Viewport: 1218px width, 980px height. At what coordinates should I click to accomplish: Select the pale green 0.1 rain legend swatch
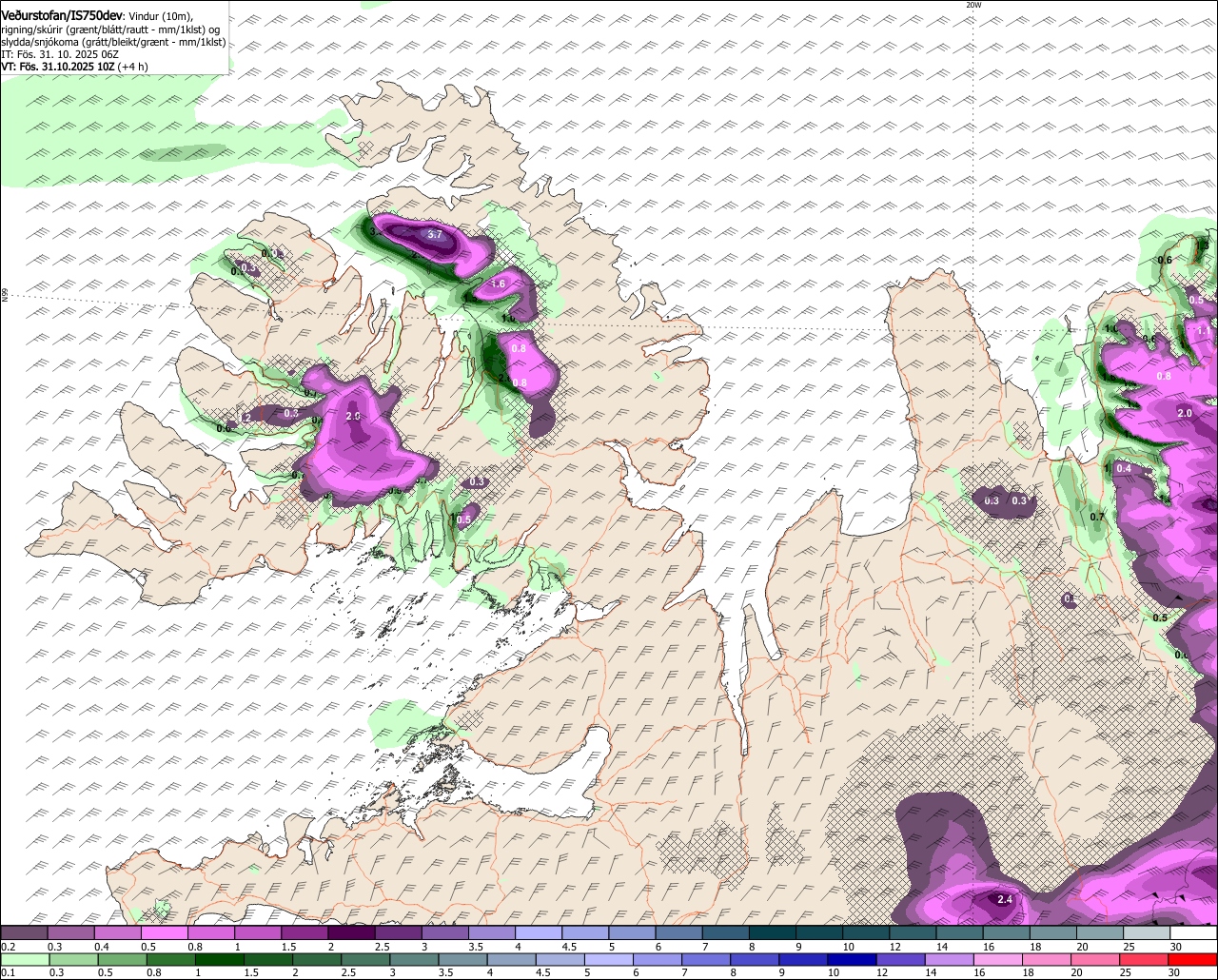pos(24,959)
